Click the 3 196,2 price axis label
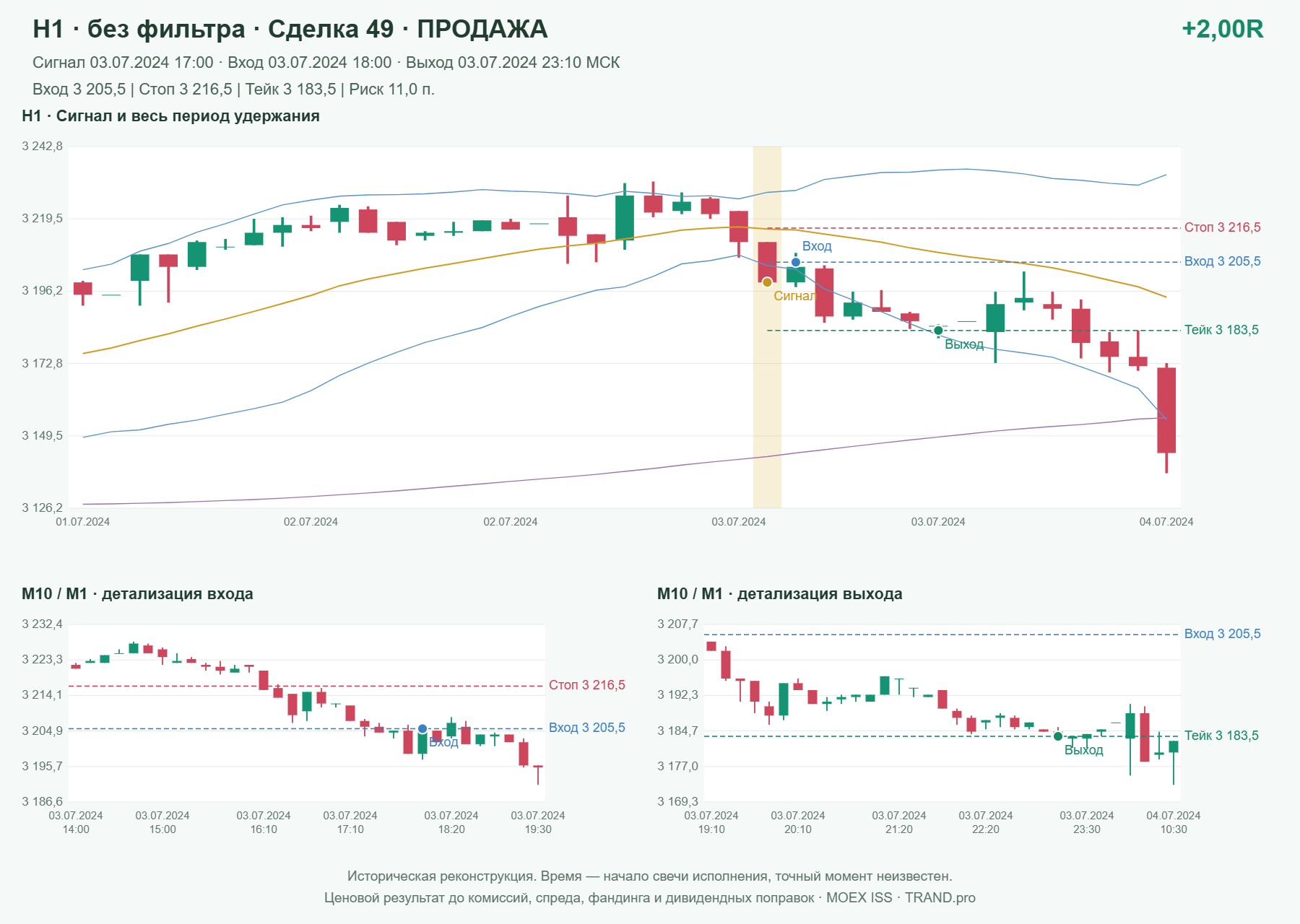Image resolution: width=1300 pixels, height=924 pixels. tap(42, 291)
